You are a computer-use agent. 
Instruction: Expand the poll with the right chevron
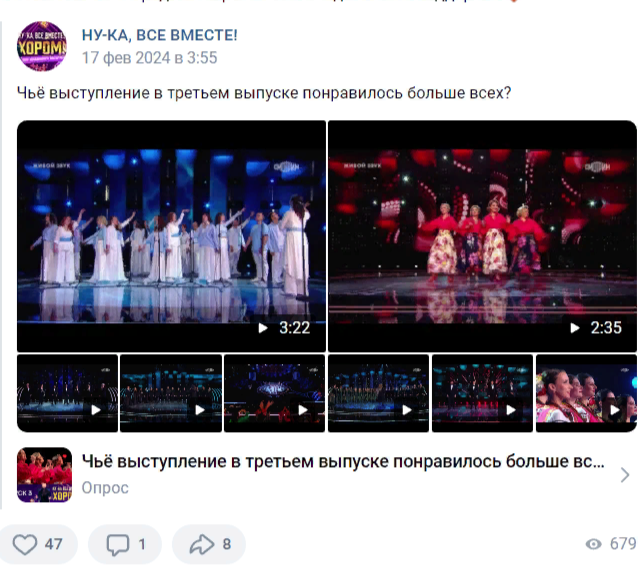tap(625, 475)
